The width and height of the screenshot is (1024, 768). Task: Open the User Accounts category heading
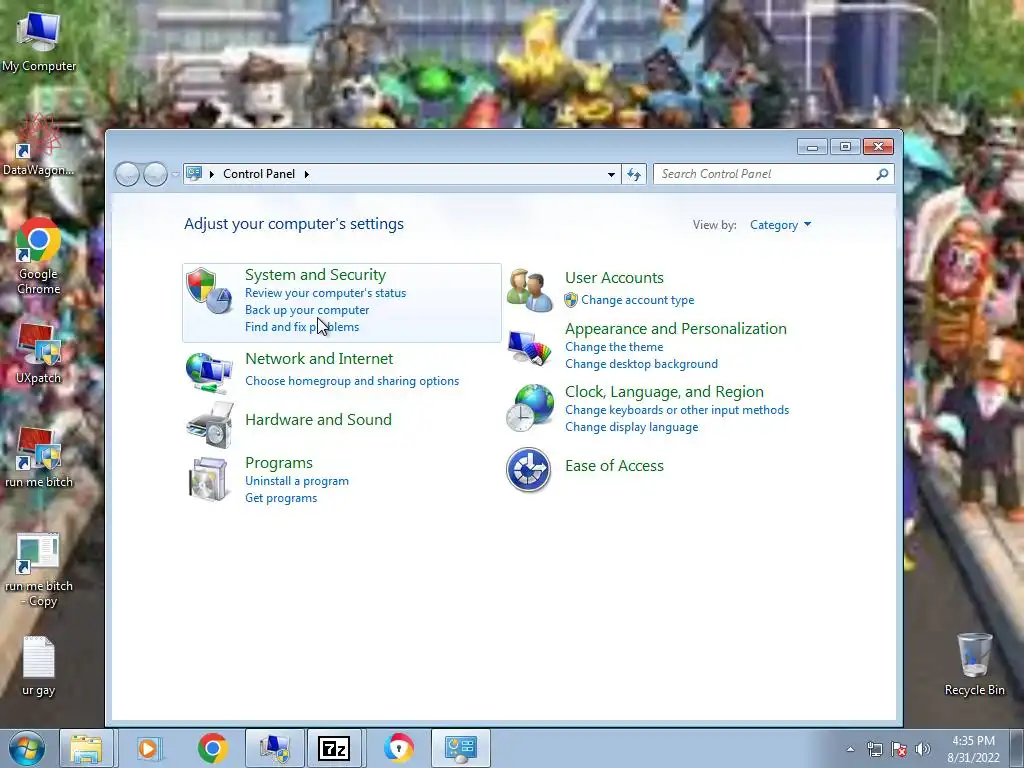click(x=615, y=278)
